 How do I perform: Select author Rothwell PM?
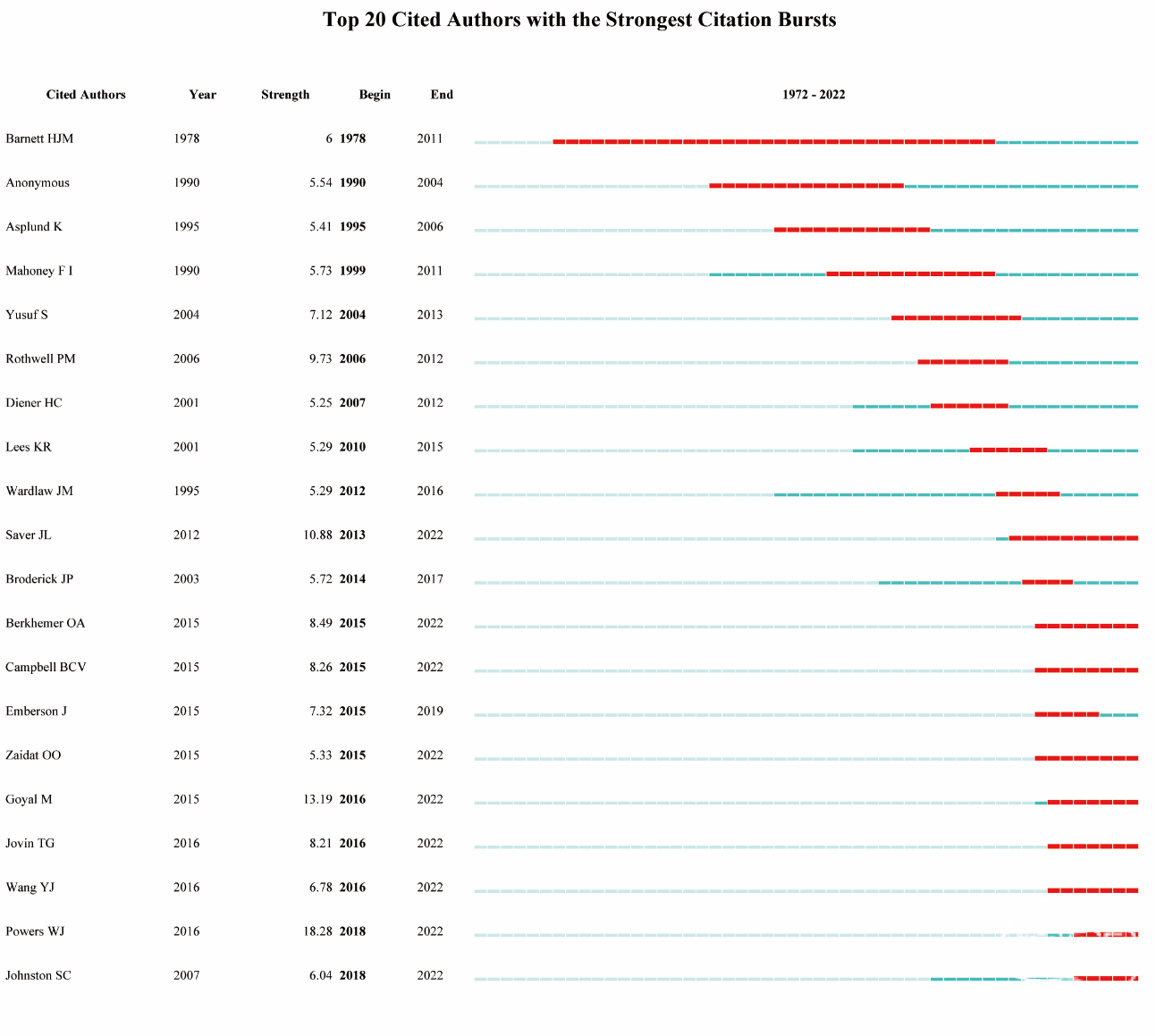pyautogui.click(x=40, y=358)
